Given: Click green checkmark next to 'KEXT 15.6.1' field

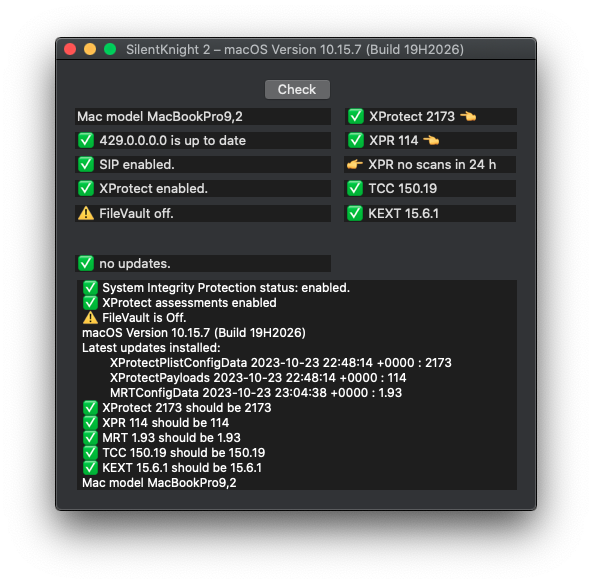Looking at the screenshot, I should point(355,214).
